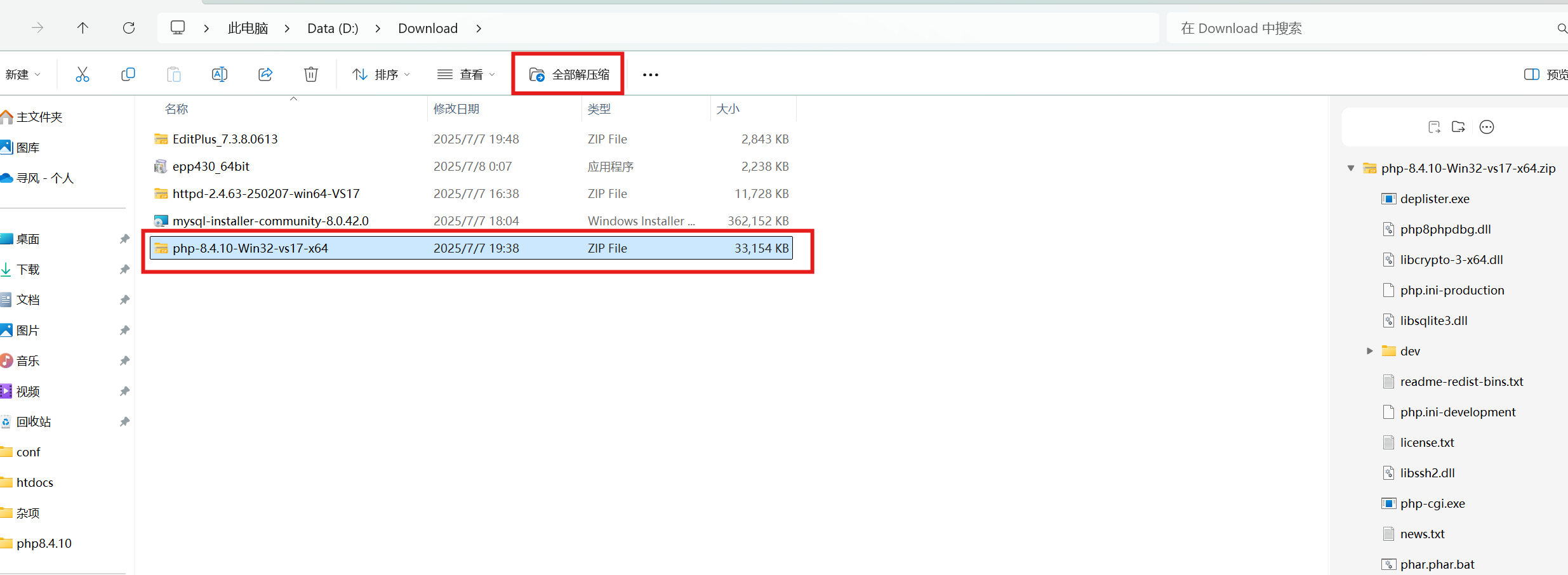Screen dimensions: 1568x575
Task: Select the Cut tool in the toolbar
Action: pyautogui.click(x=83, y=74)
